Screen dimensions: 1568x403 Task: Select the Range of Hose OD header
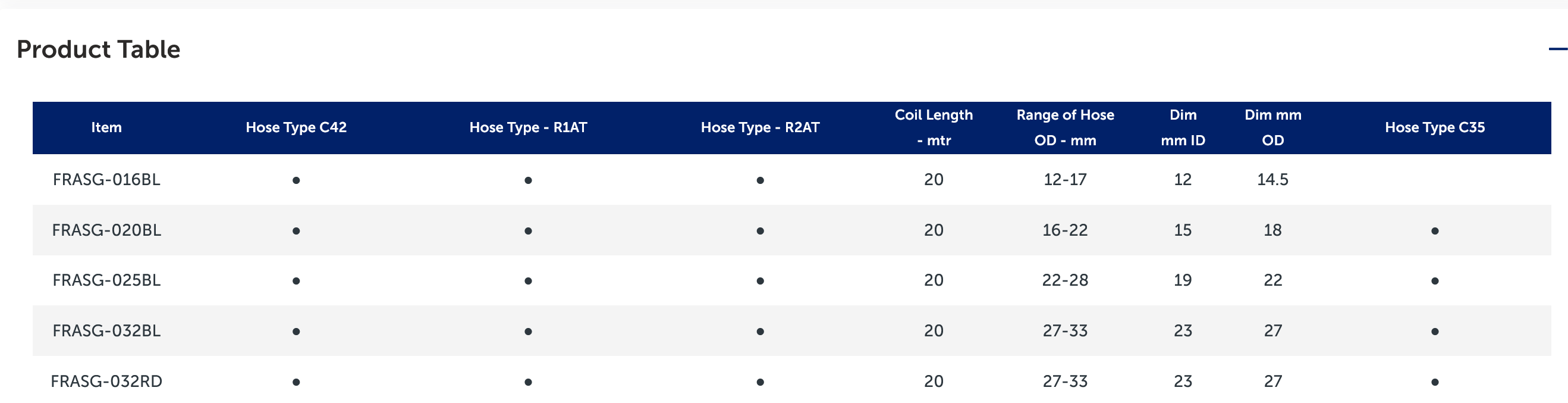1064,127
